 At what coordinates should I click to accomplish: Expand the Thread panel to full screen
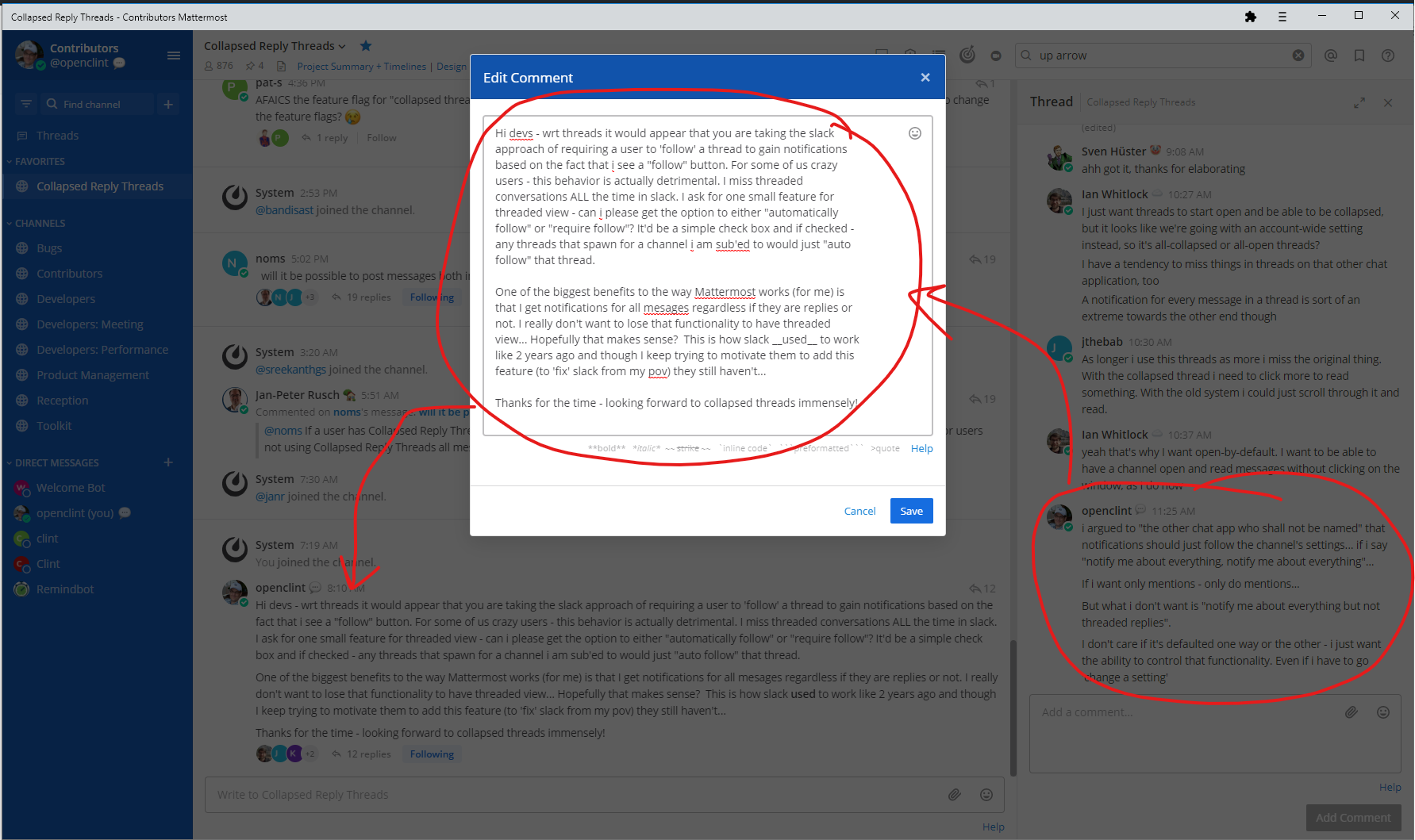(x=1359, y=102)
